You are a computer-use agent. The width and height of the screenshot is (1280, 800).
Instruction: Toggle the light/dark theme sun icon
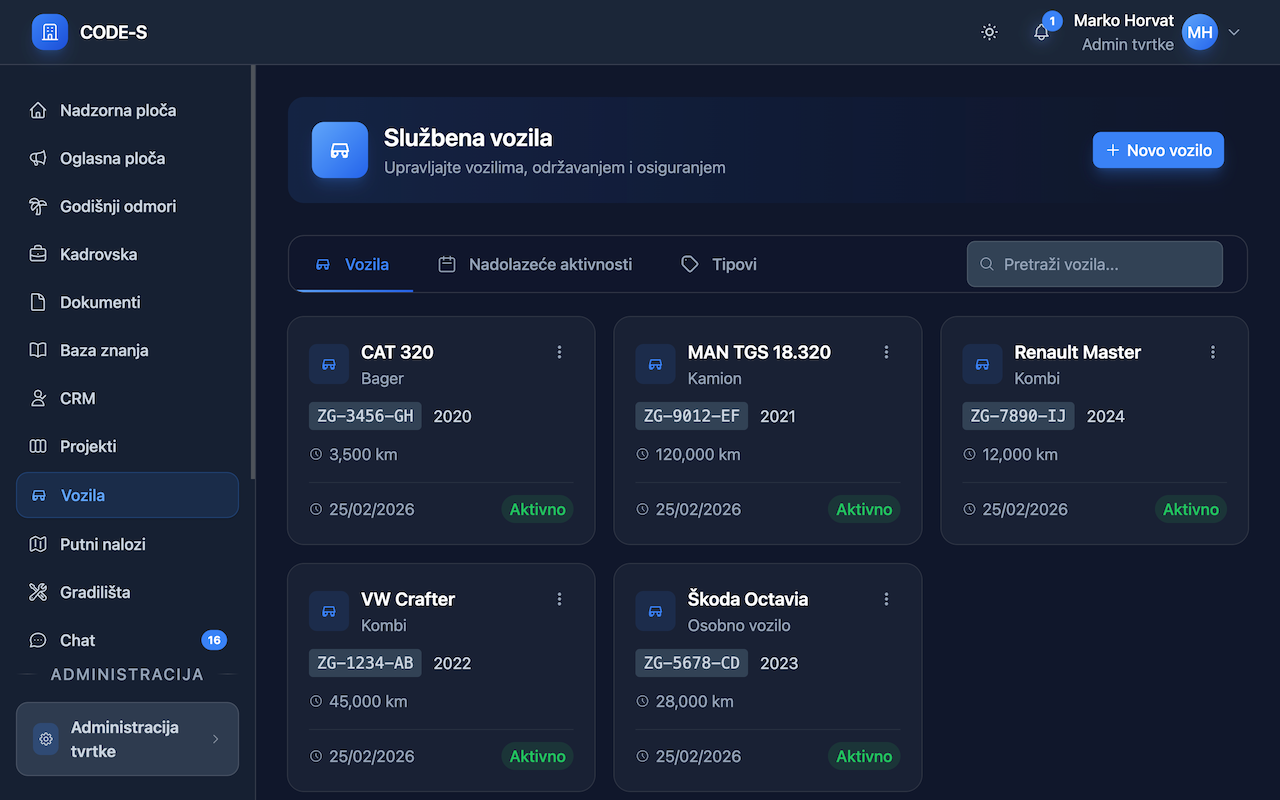coord(989,32)
